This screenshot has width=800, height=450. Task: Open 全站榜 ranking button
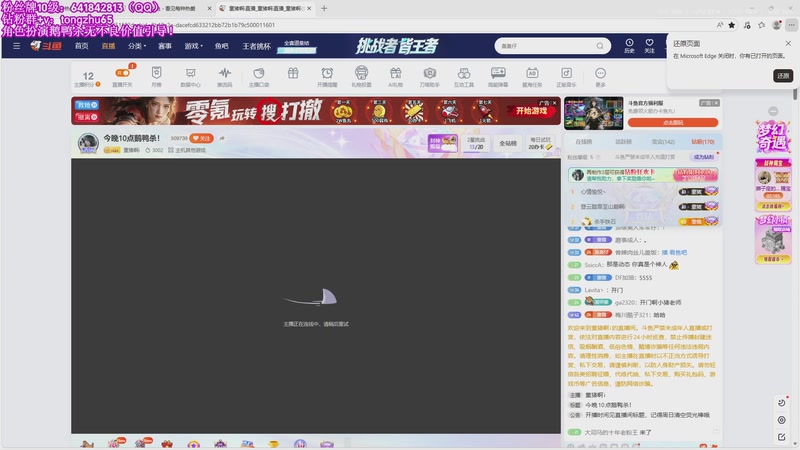[508, 143]
